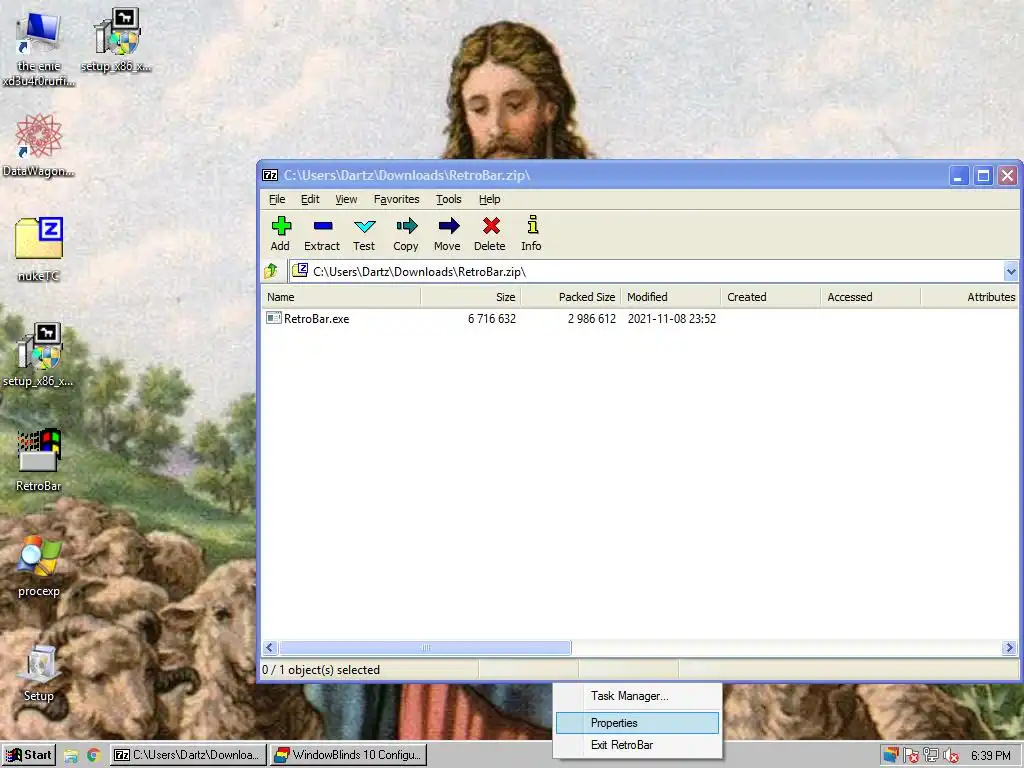The image size is (1024, 768).
Task: Click the 6:39 PM taskbar clock
Action: (991, 756)
